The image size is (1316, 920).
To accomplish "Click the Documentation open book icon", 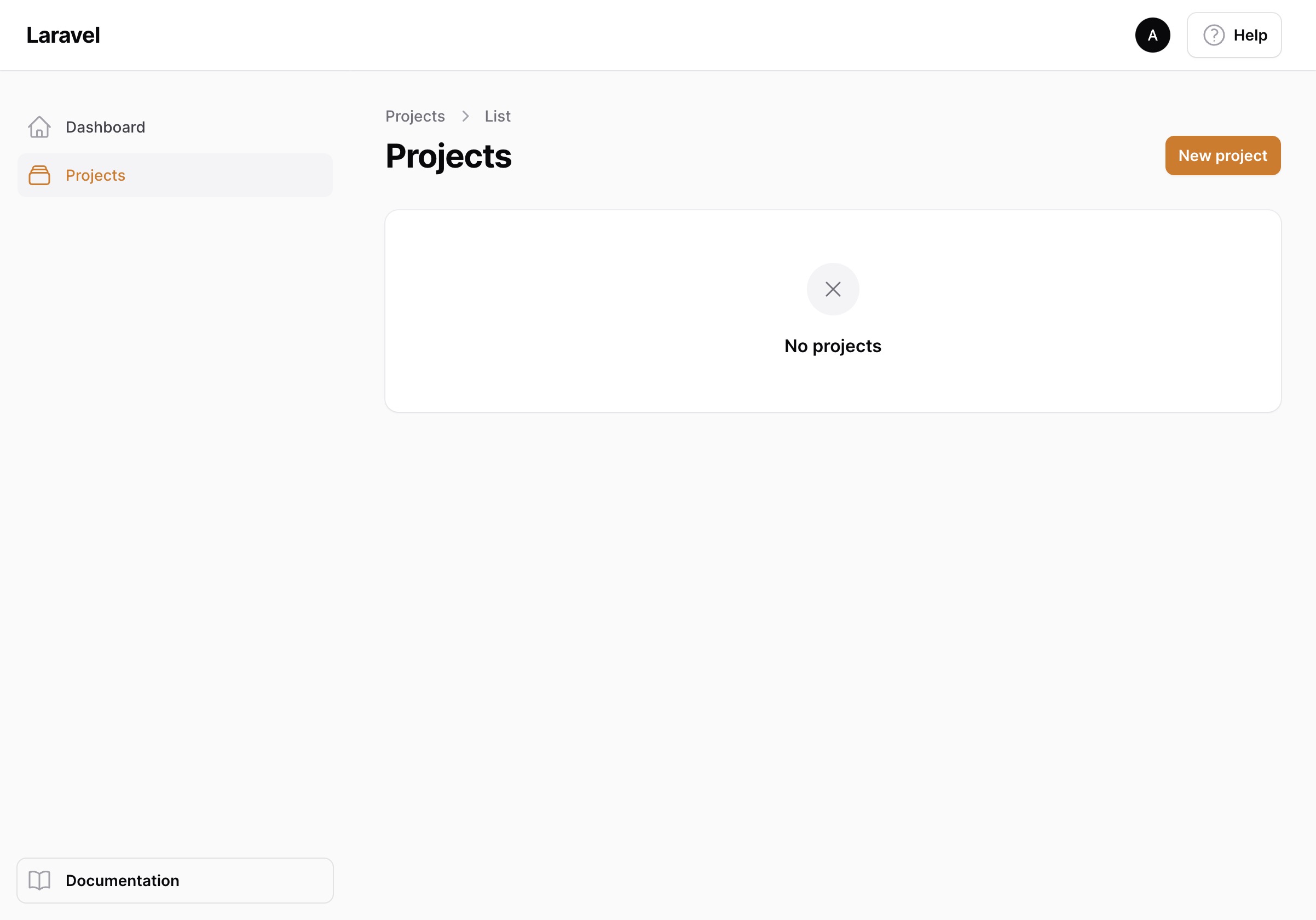I will click(39, 880).
